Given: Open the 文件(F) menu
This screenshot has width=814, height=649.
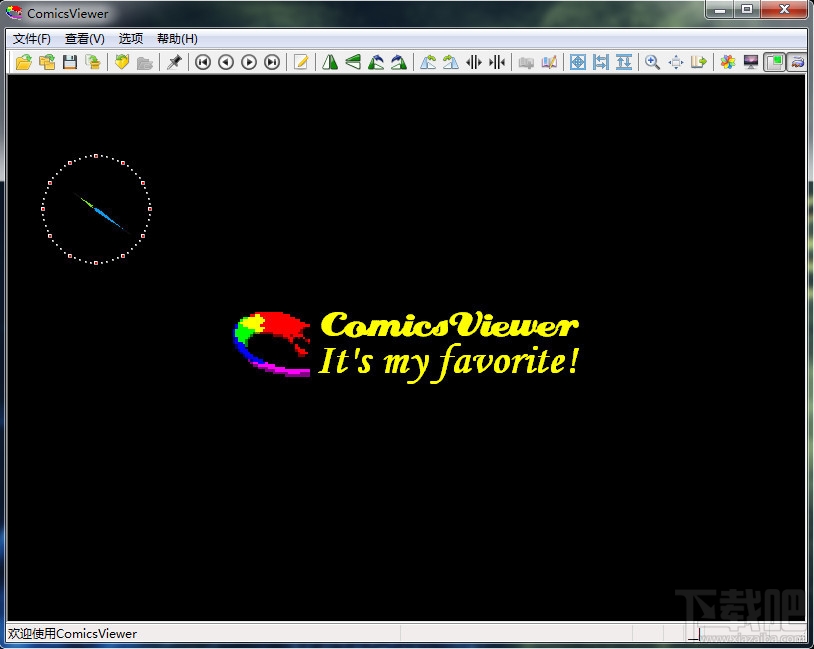Looking at the screenshot, I should (32, 39).
